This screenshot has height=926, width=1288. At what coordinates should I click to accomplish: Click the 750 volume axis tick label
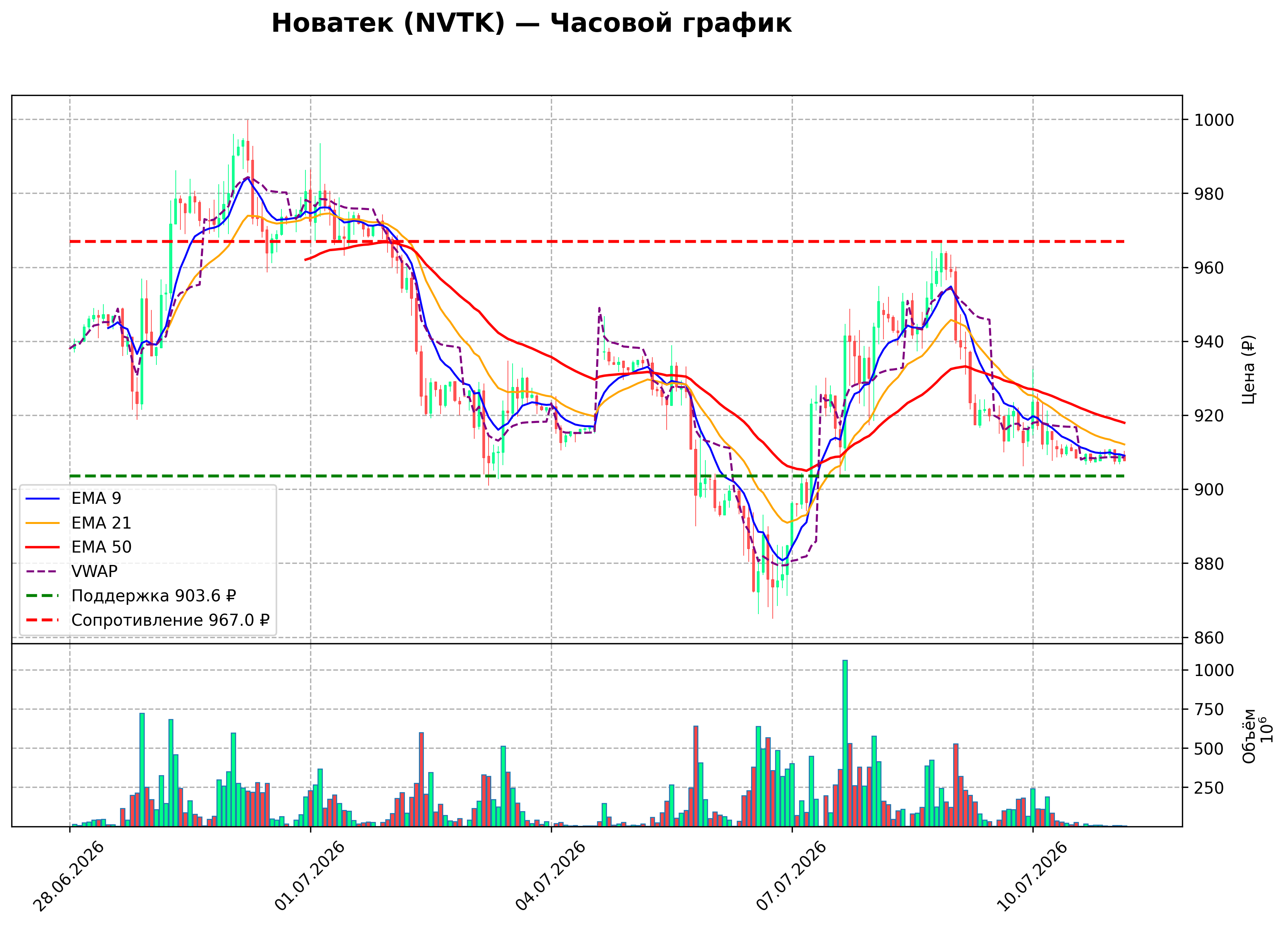(x=1209, y=710)
